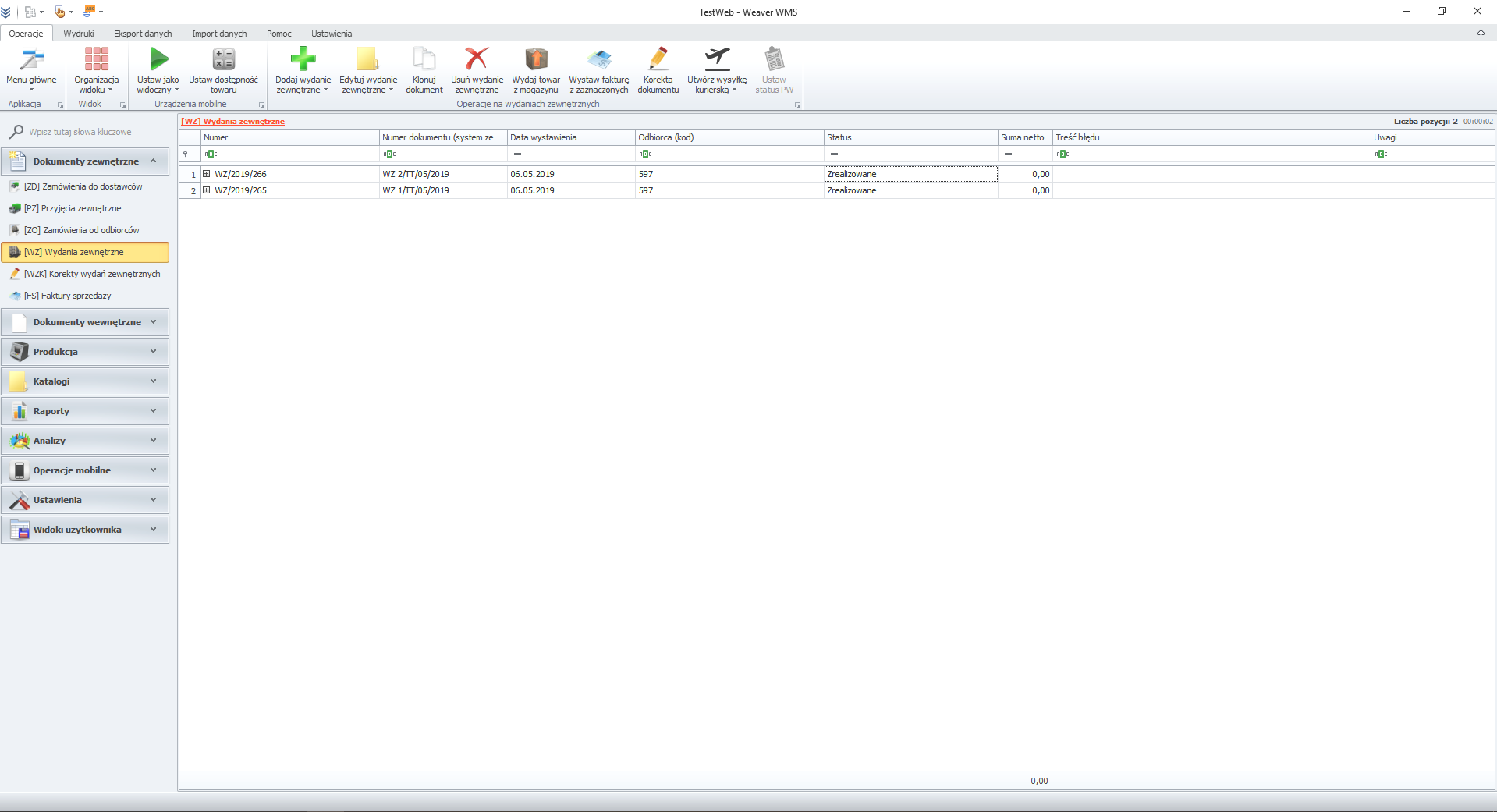This screenshot has width=1497, height=812.
Task: Click Utwórz wysyłkę kurierską airplane icon
Action: tap(716, 59)
